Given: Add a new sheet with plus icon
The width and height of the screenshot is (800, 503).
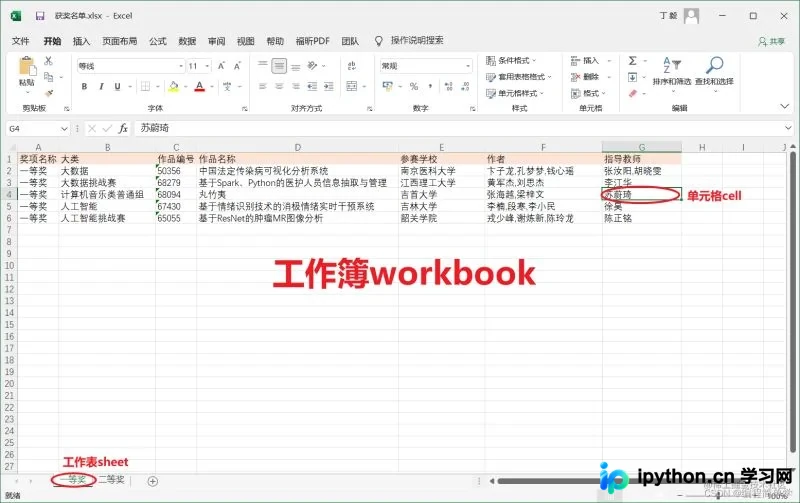Looking at the screenshot, I should (x=152, y=481).
